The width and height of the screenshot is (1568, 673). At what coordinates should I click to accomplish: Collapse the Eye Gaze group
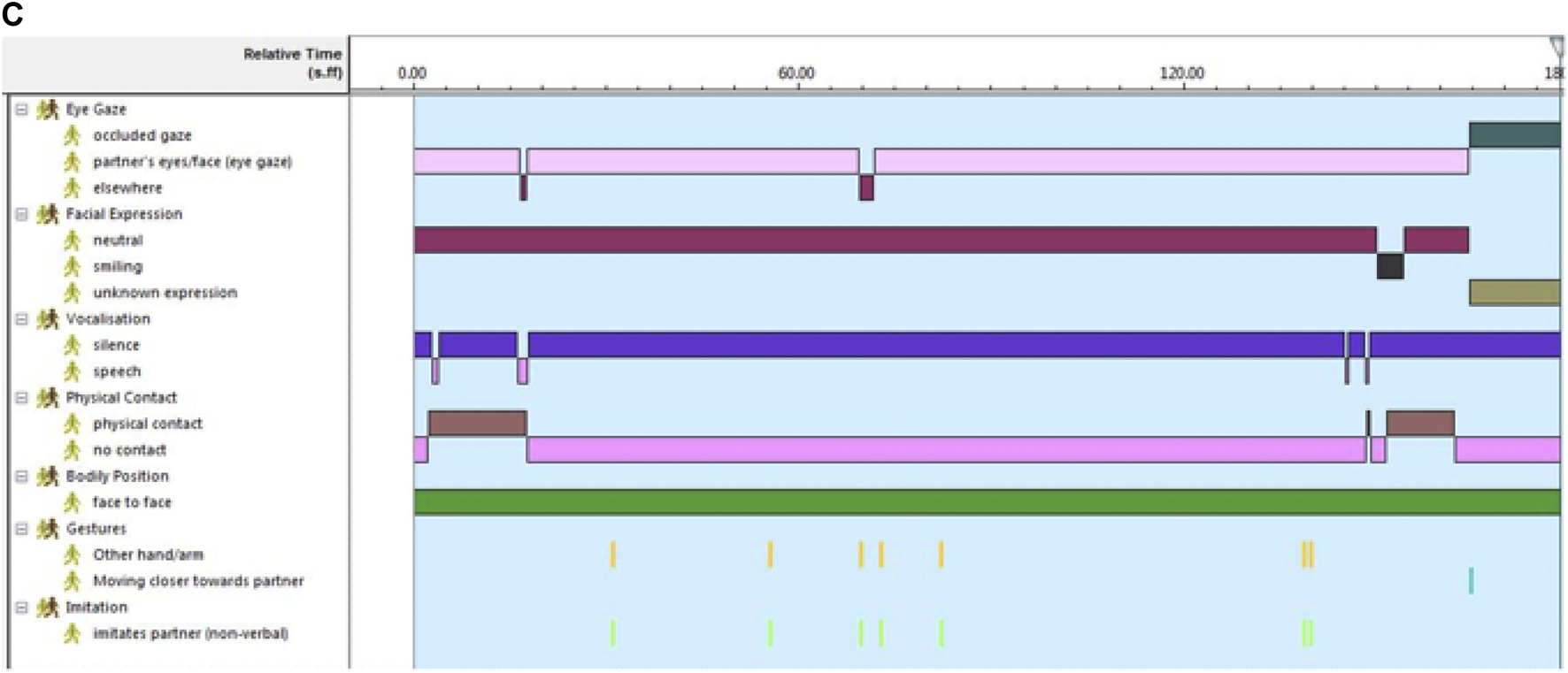pyautogui.click(x=22, y=110)
